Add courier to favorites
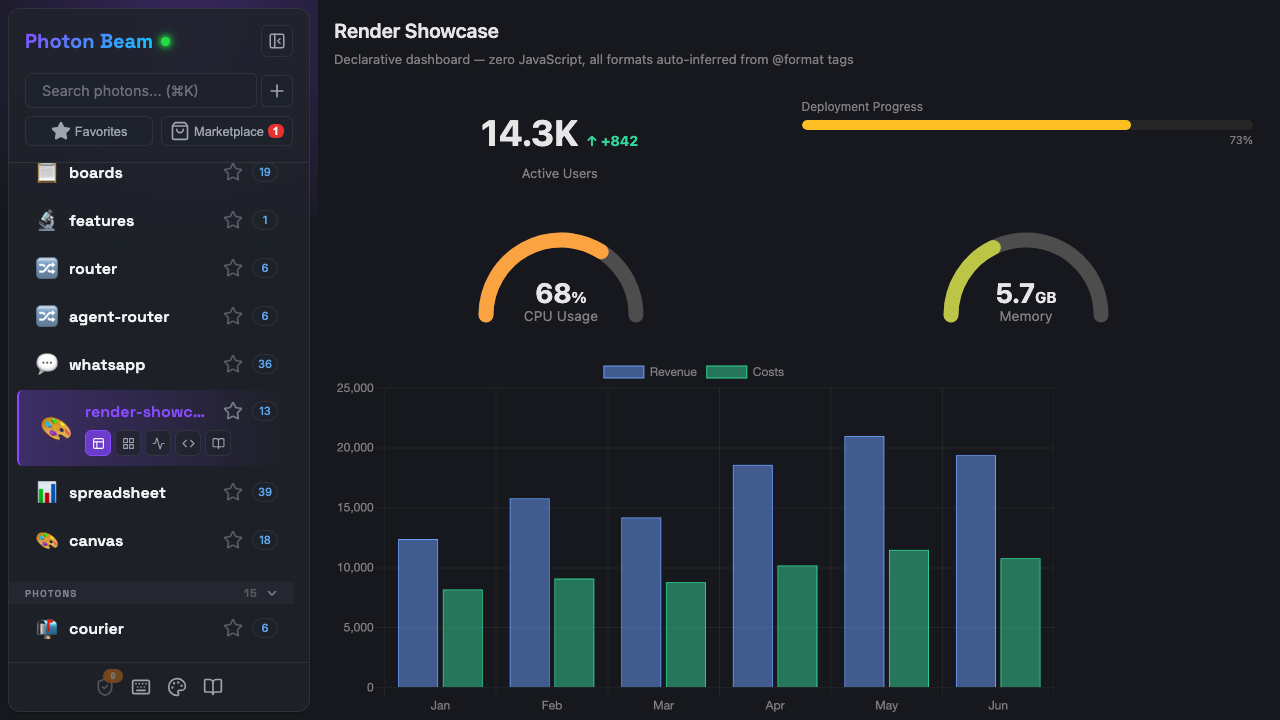The image size is (1280, 720). click(233, 629)
